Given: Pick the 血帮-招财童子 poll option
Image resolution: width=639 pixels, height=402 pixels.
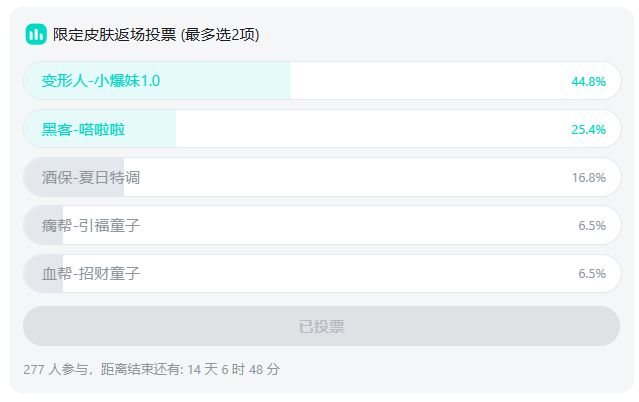Looking at the screenshot, I should pos(322,273).
